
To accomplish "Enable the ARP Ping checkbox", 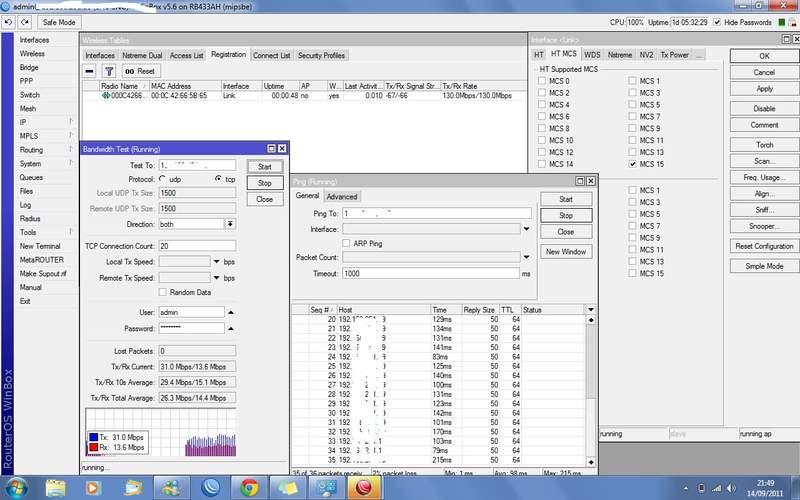I will click(346, 243).
